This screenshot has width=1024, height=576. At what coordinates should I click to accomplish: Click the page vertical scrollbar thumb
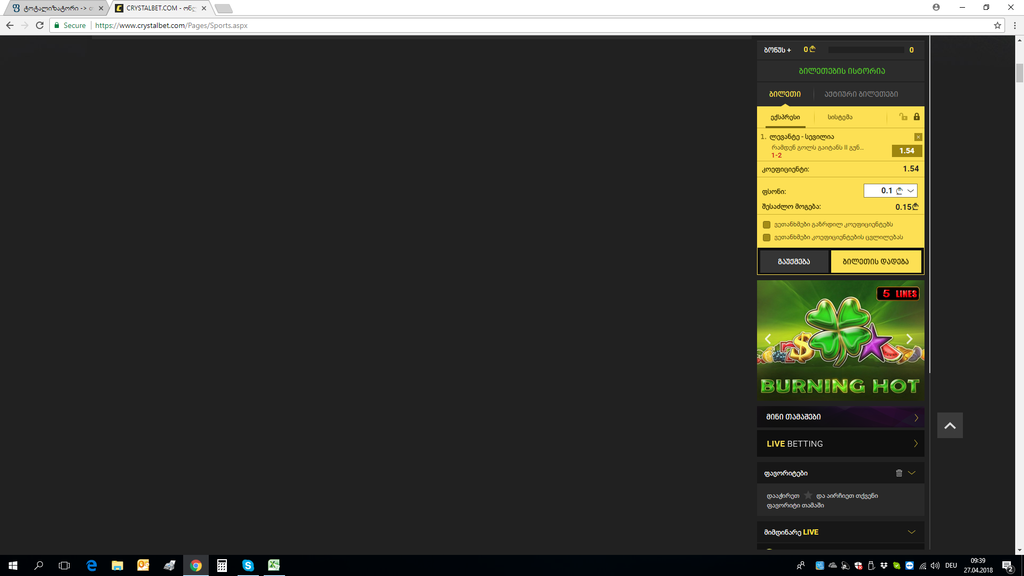click(1019, 73)
